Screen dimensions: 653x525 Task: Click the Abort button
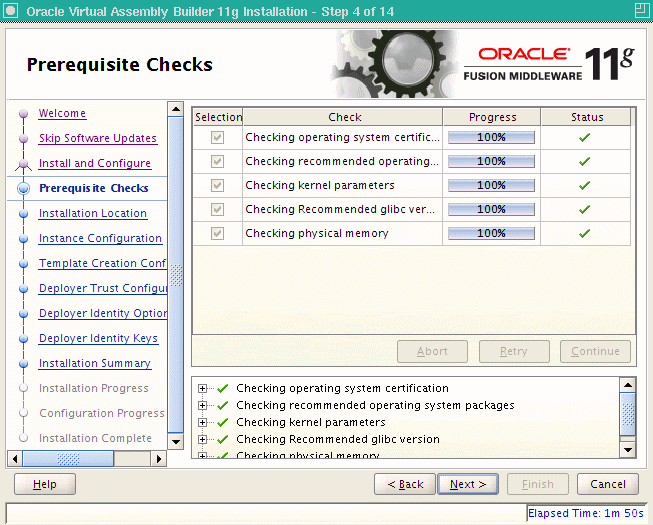pyautogui.click(x=432, y=351)
